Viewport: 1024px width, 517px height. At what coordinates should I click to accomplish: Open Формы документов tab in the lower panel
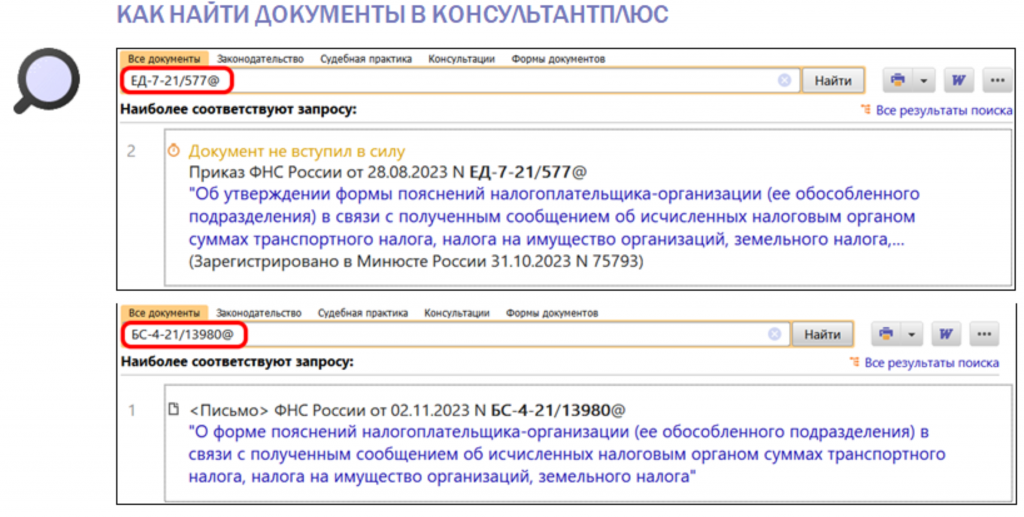(x=552, y=313)
